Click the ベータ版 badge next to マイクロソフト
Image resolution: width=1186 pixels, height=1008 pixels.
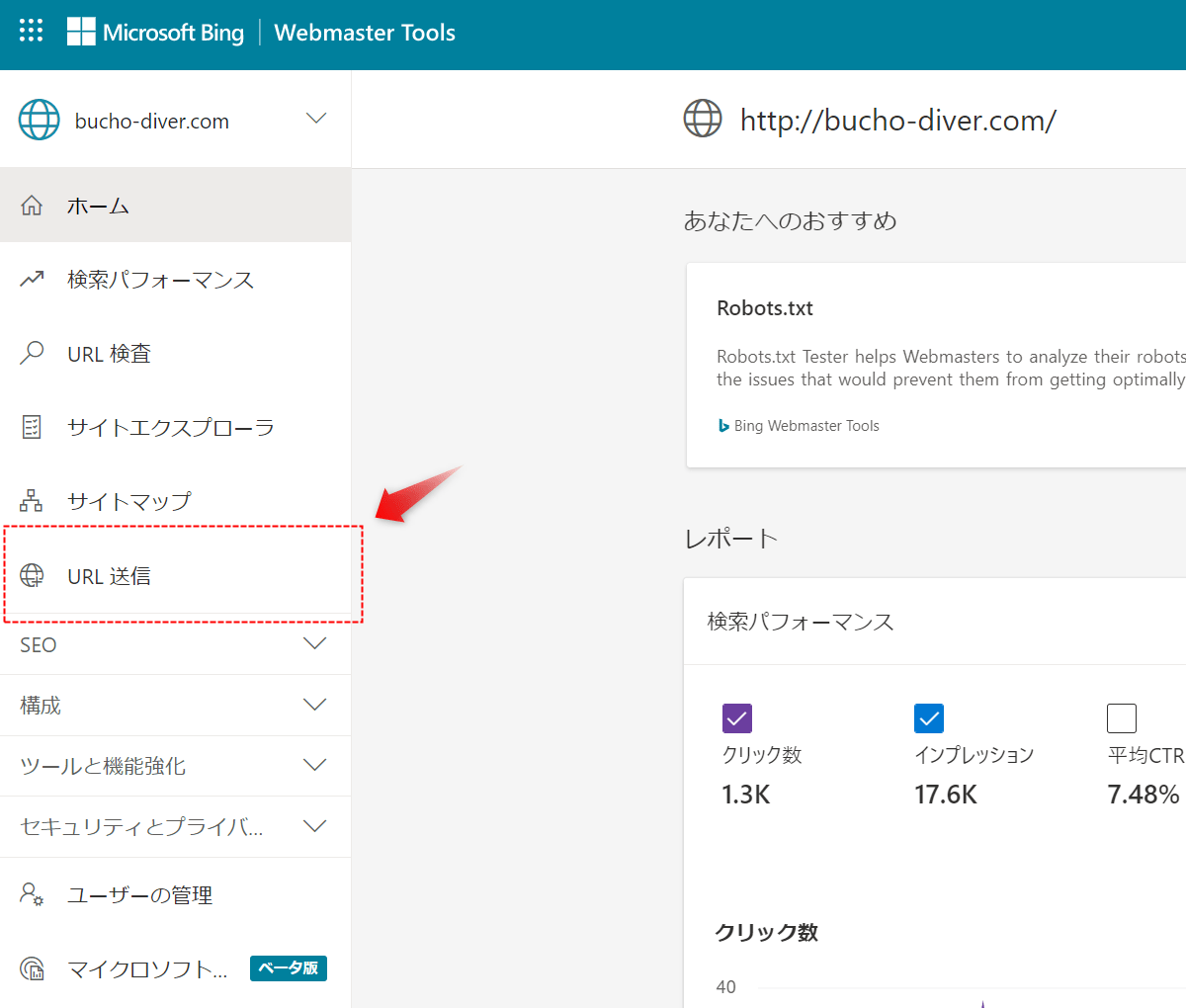pos(288,968)
